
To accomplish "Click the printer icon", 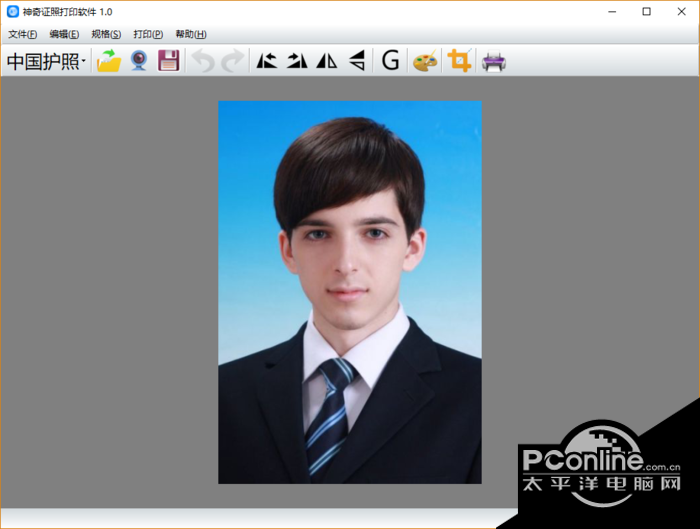I will click(x=494, y=61).
